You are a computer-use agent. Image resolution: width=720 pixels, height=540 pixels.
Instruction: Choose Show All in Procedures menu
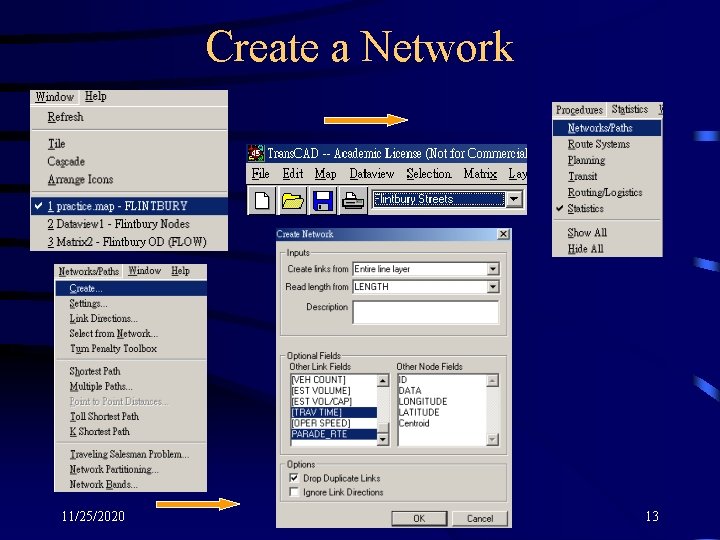click(x=607, y=233)
